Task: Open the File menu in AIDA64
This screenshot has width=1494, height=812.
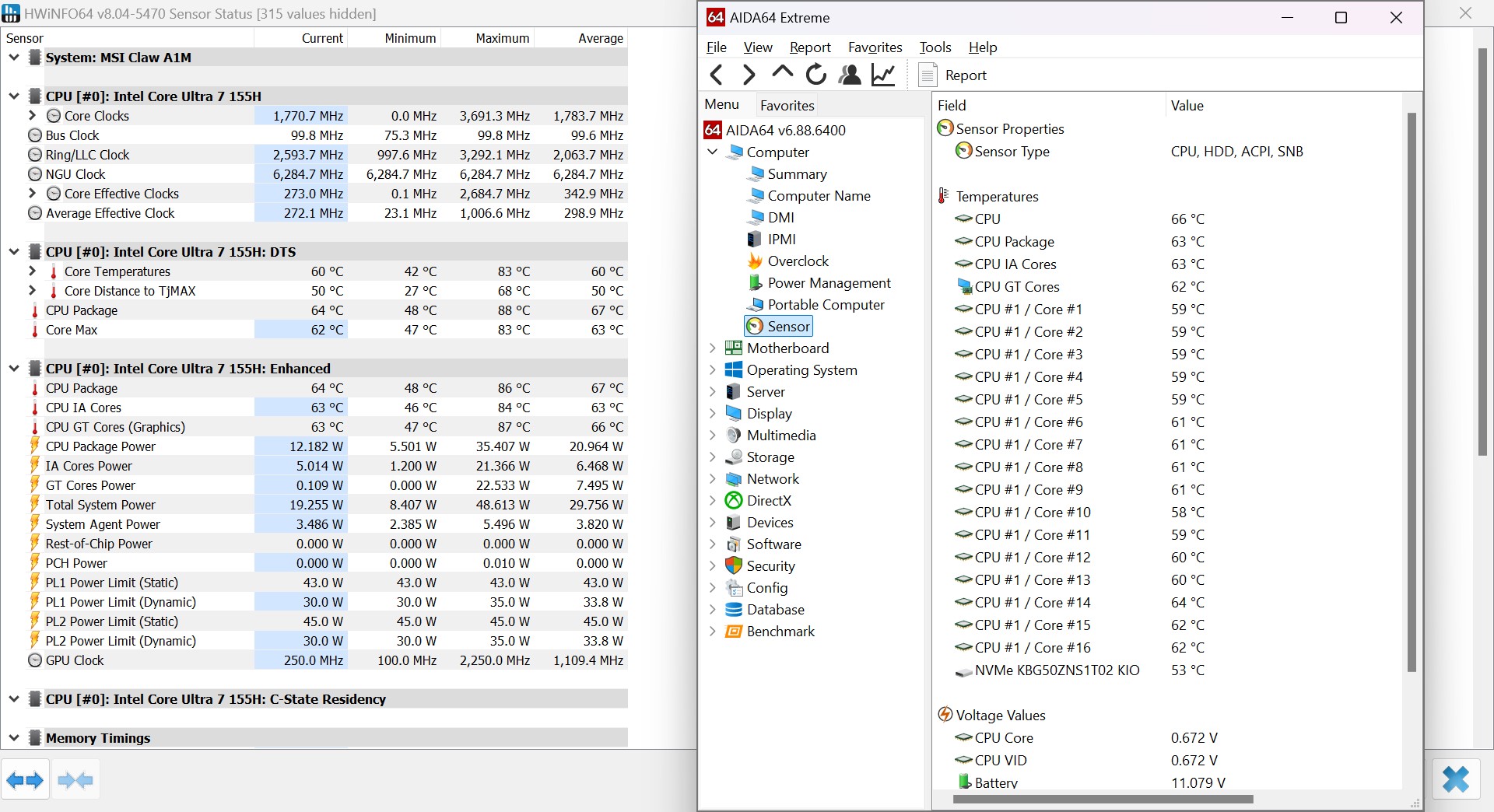Action: (x=716, y=47)
